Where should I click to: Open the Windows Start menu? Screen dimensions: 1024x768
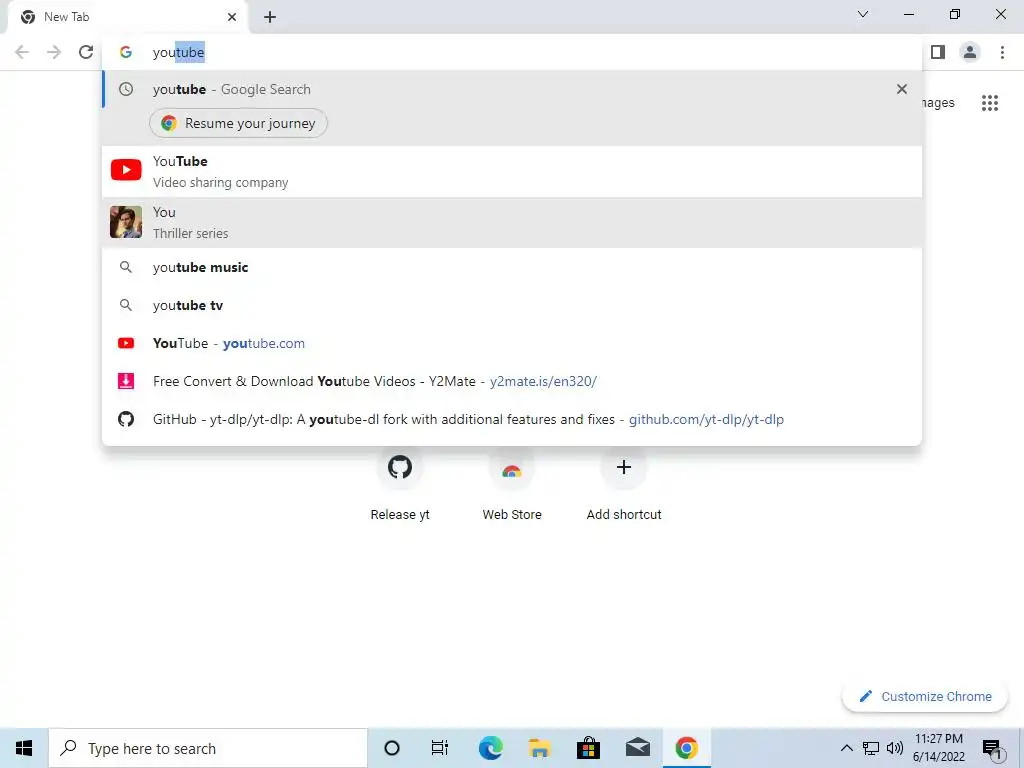click(x=24, y=748)
